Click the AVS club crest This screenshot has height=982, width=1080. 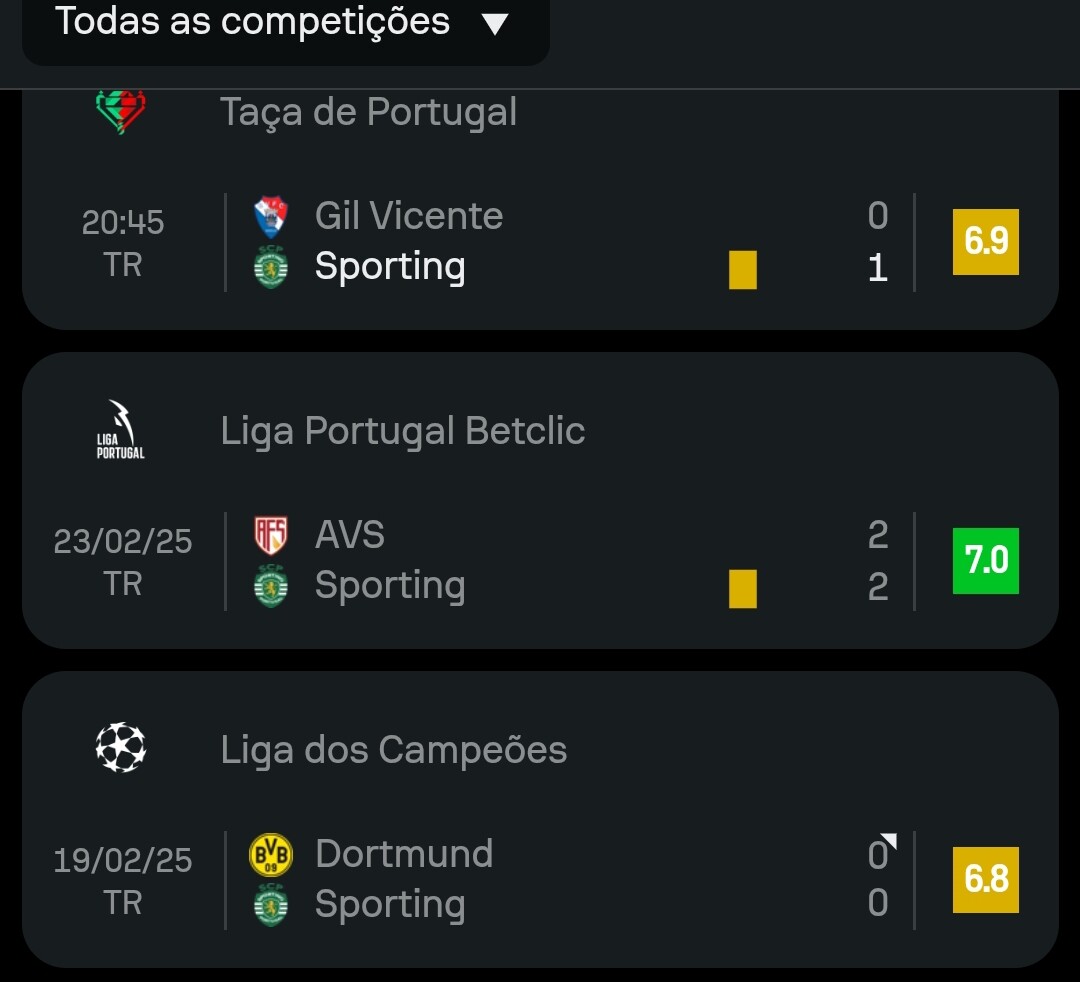(x=271, y=535)
